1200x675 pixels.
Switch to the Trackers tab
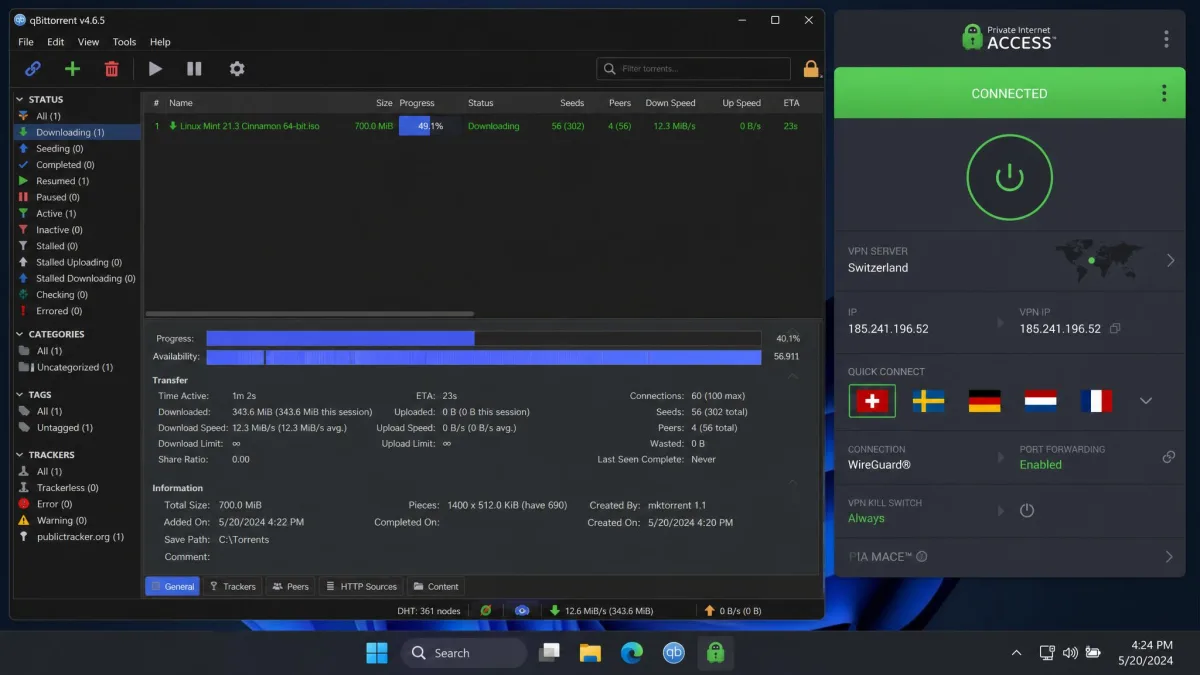coord(232,586)
